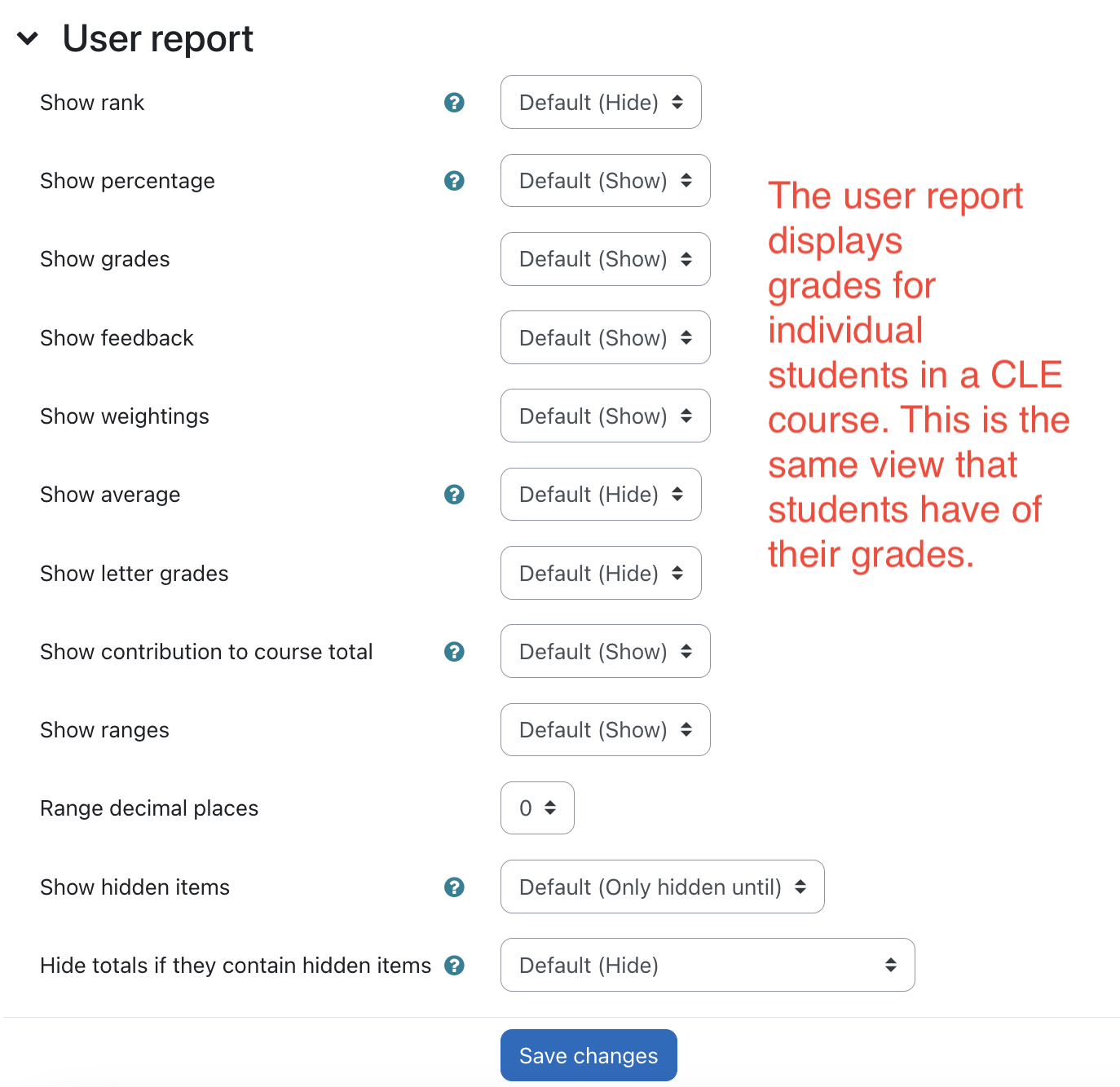Open help for Show average

(x=454, y=495)
